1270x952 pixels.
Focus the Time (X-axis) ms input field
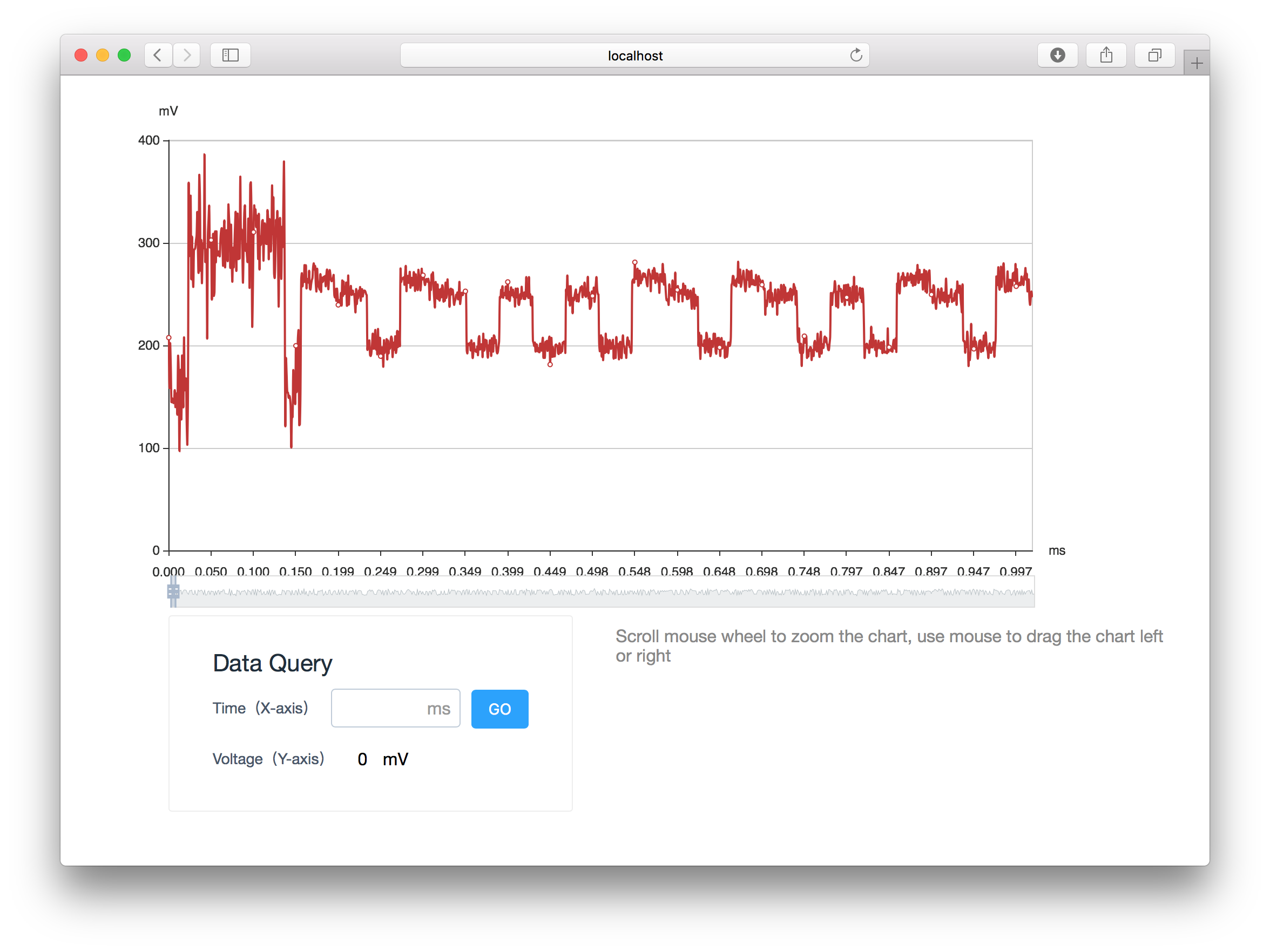tap(395, 708)
